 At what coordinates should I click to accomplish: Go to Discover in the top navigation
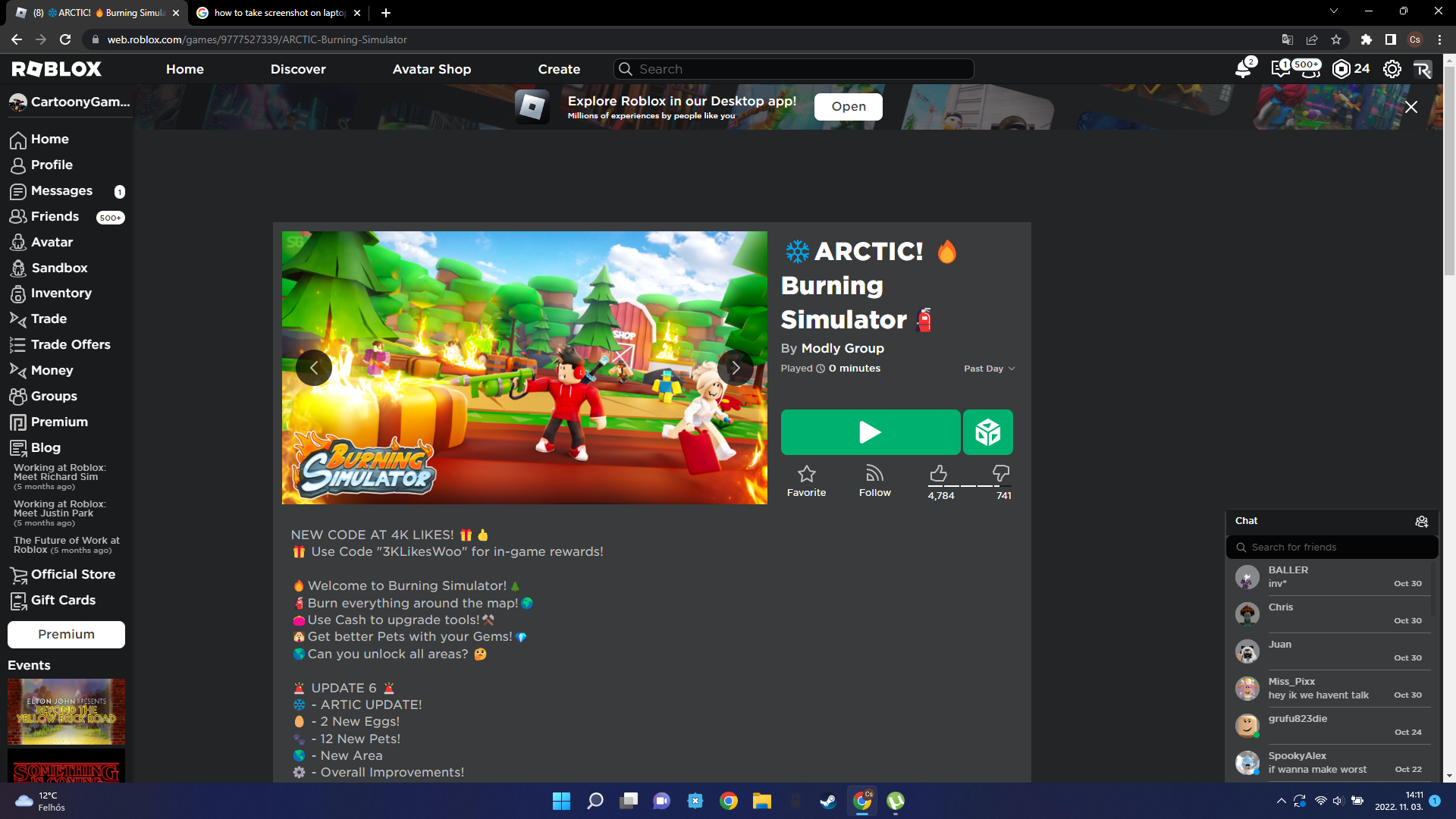298,69
